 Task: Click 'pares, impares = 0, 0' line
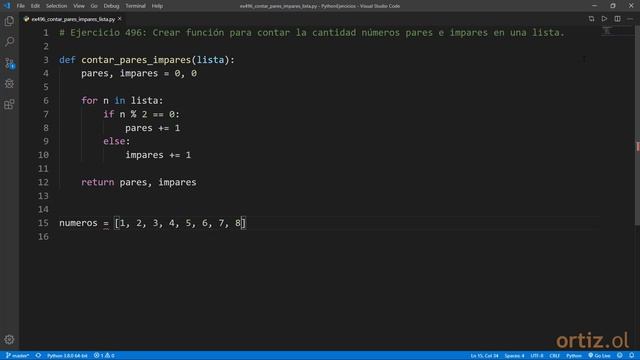(x=139, y=73)
